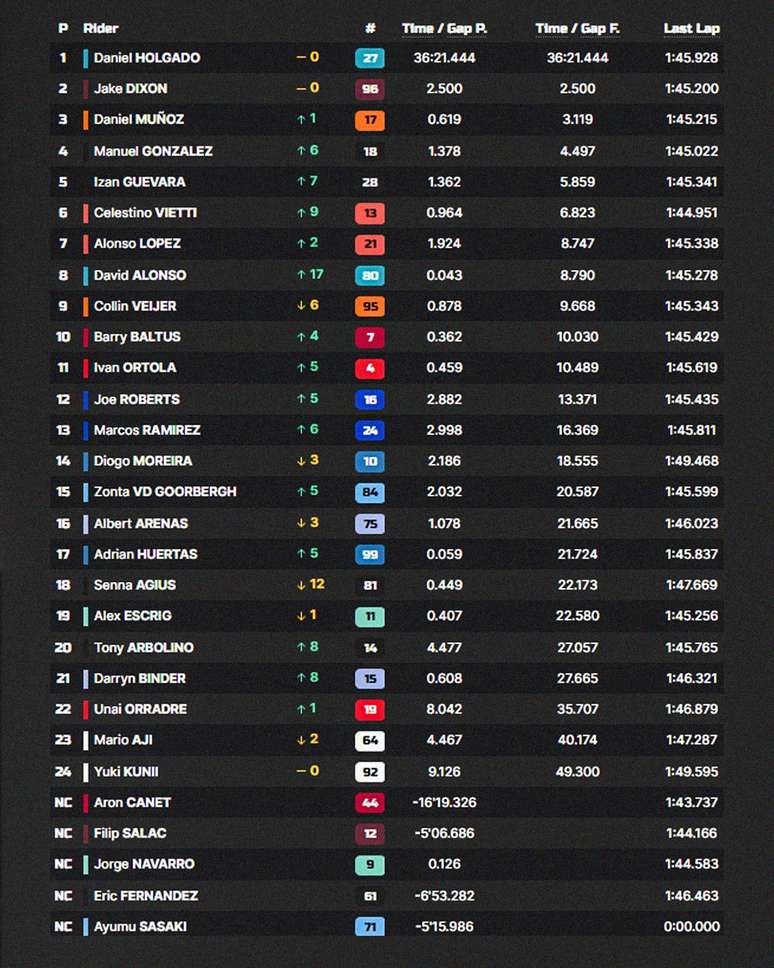Click David ALONSO's number 80 badge

[370, 275]
